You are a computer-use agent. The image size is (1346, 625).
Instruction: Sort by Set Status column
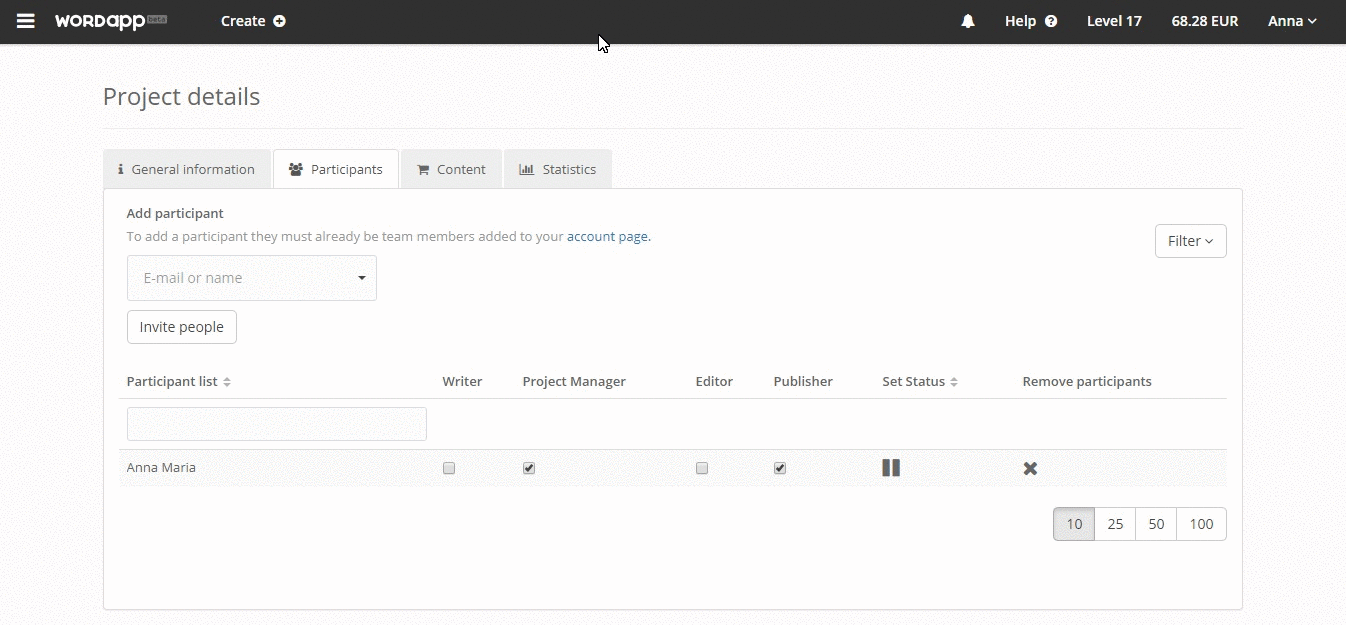[x=920, y=381]
